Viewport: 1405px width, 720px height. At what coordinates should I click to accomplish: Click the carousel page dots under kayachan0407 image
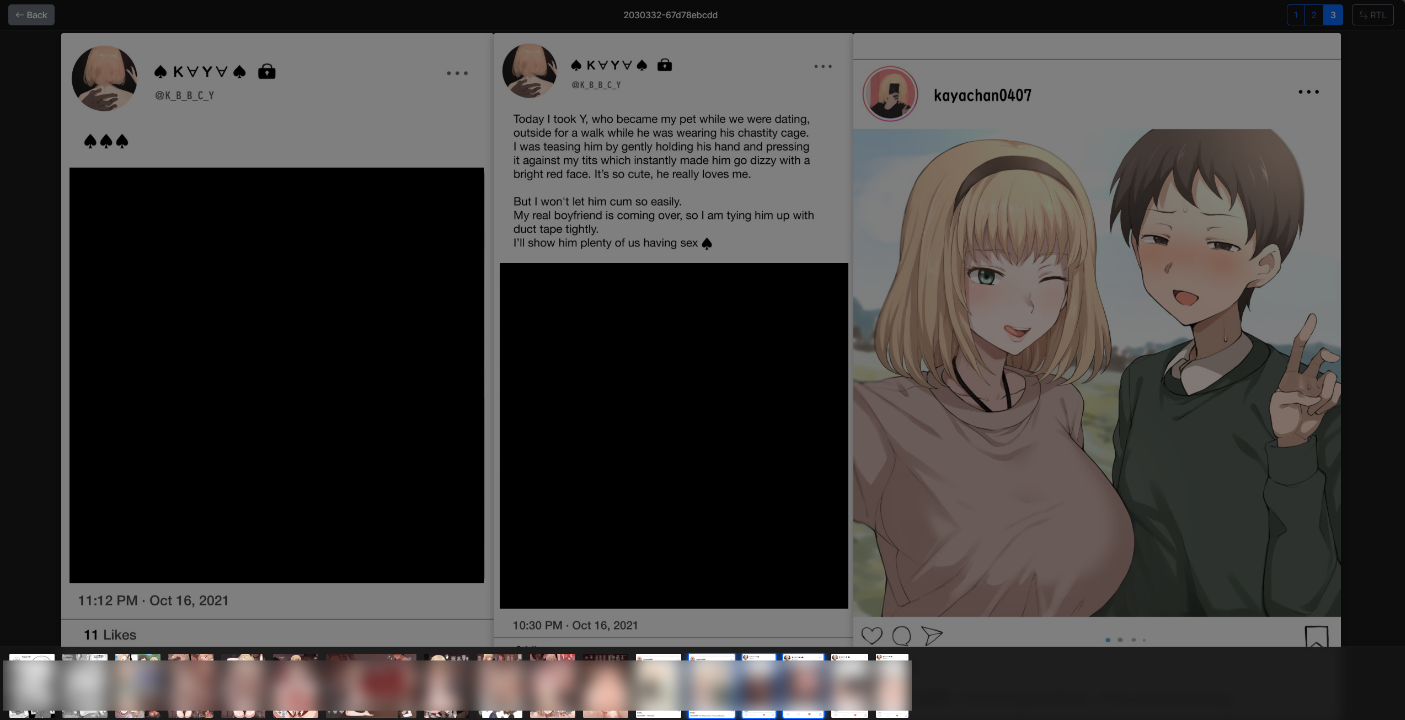[1126, 640]
